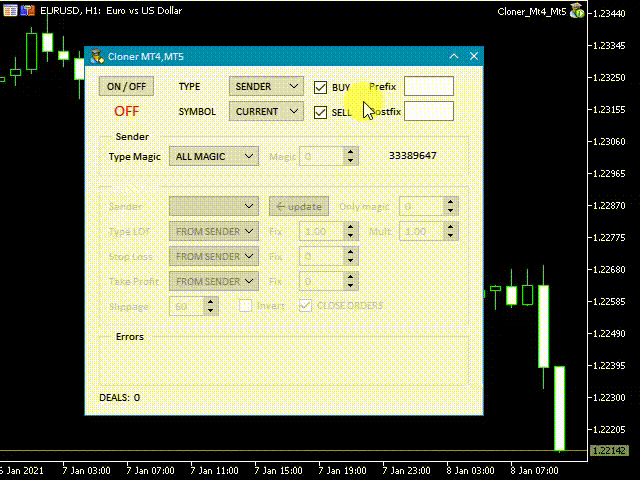Click the update button
The height and width of the screenshot is (480, 640).
(x=299, y=206)
